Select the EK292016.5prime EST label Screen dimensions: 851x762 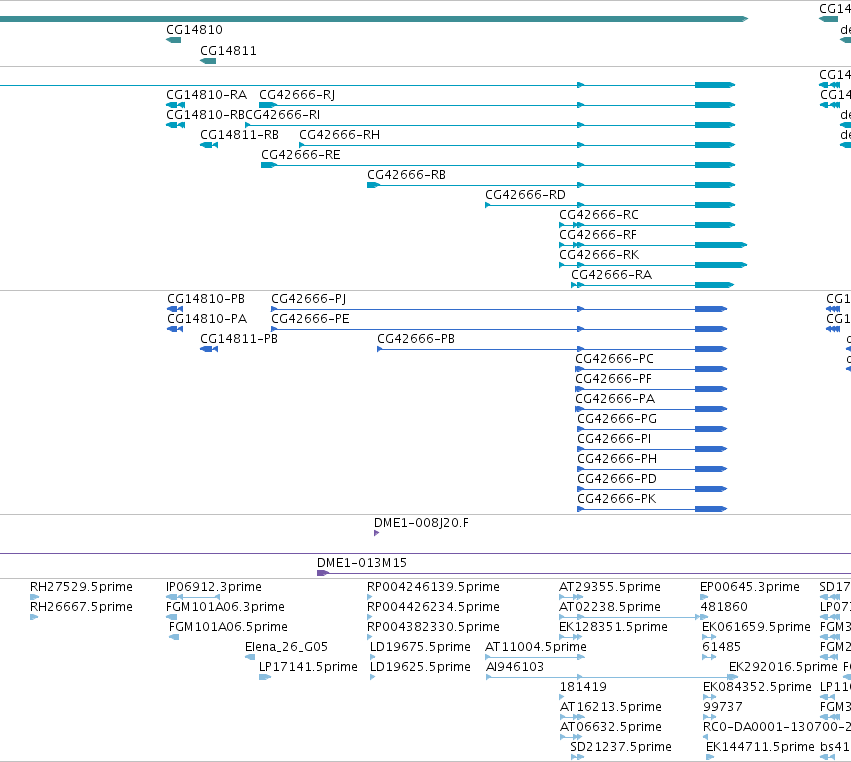(x=783, y=667)
